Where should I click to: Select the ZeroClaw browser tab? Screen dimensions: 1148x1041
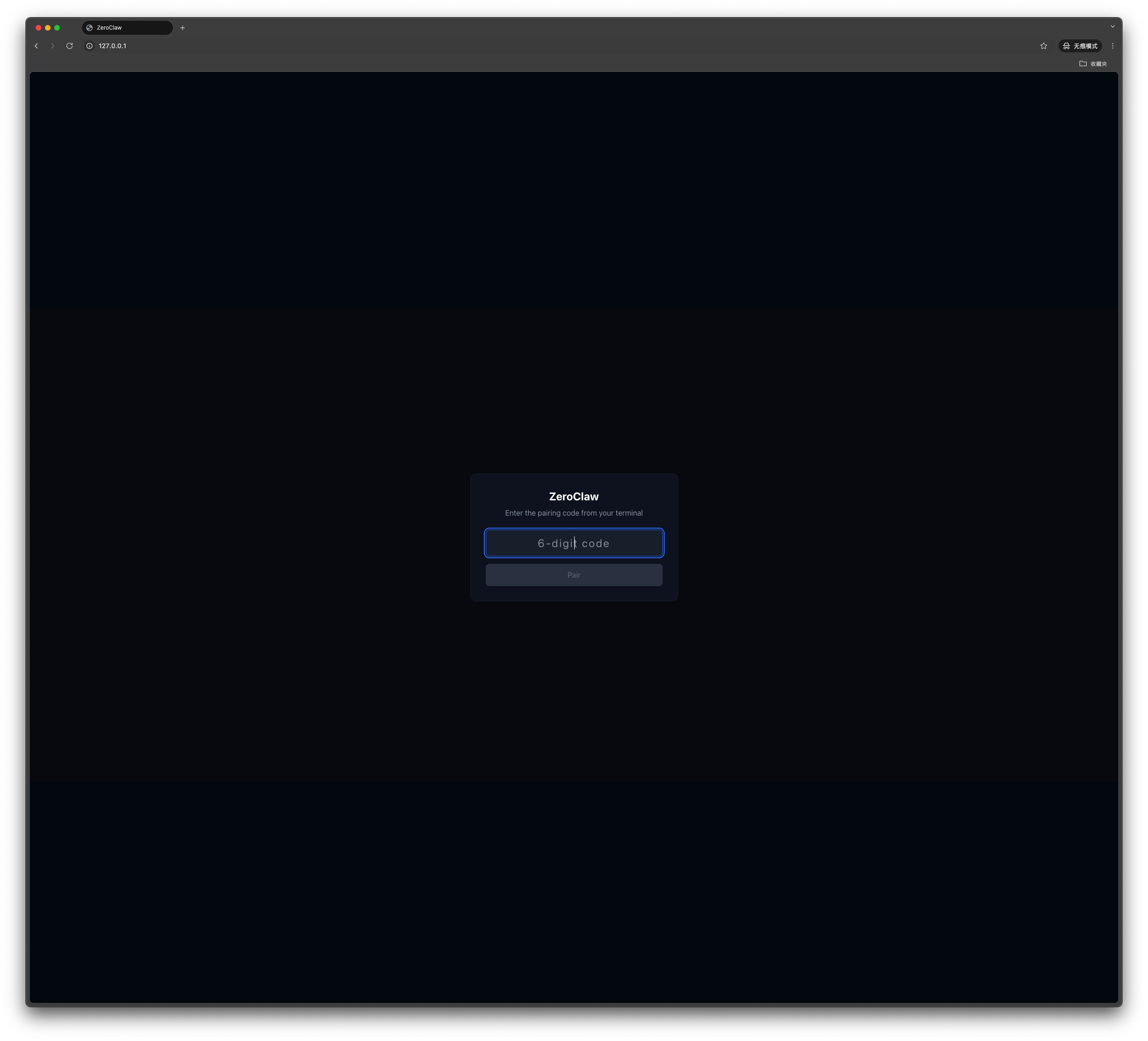(x=127, y=27)
